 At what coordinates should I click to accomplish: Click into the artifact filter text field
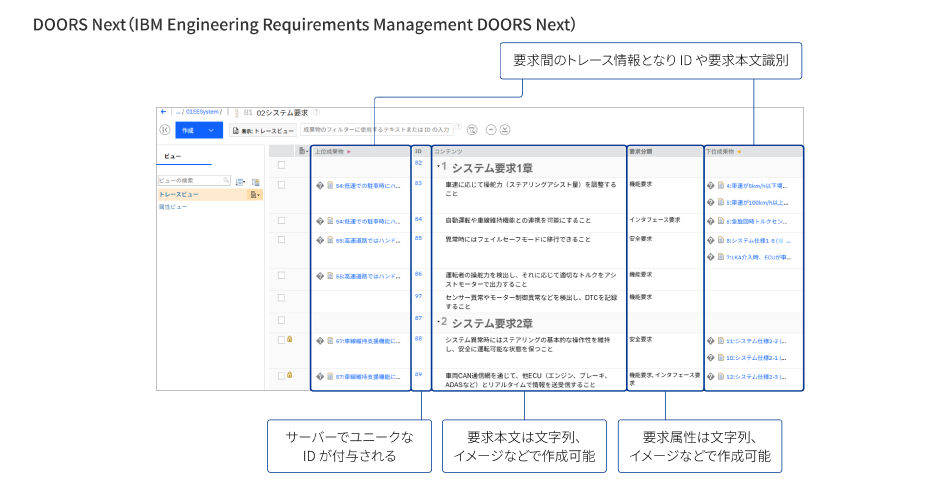380,130
